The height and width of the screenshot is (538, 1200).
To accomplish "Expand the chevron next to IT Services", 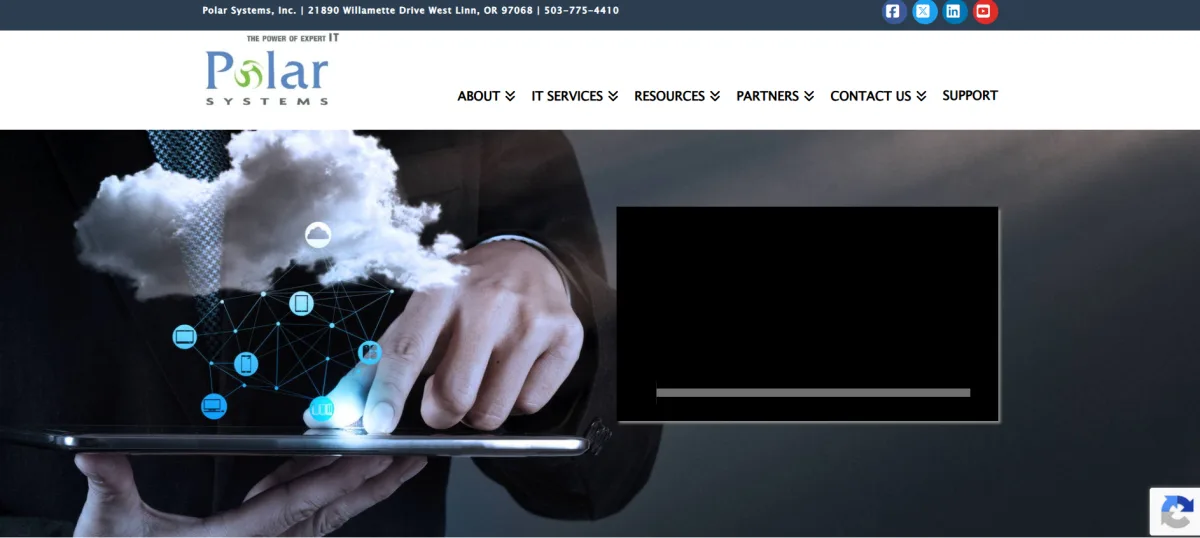I will tap(613, 96).
